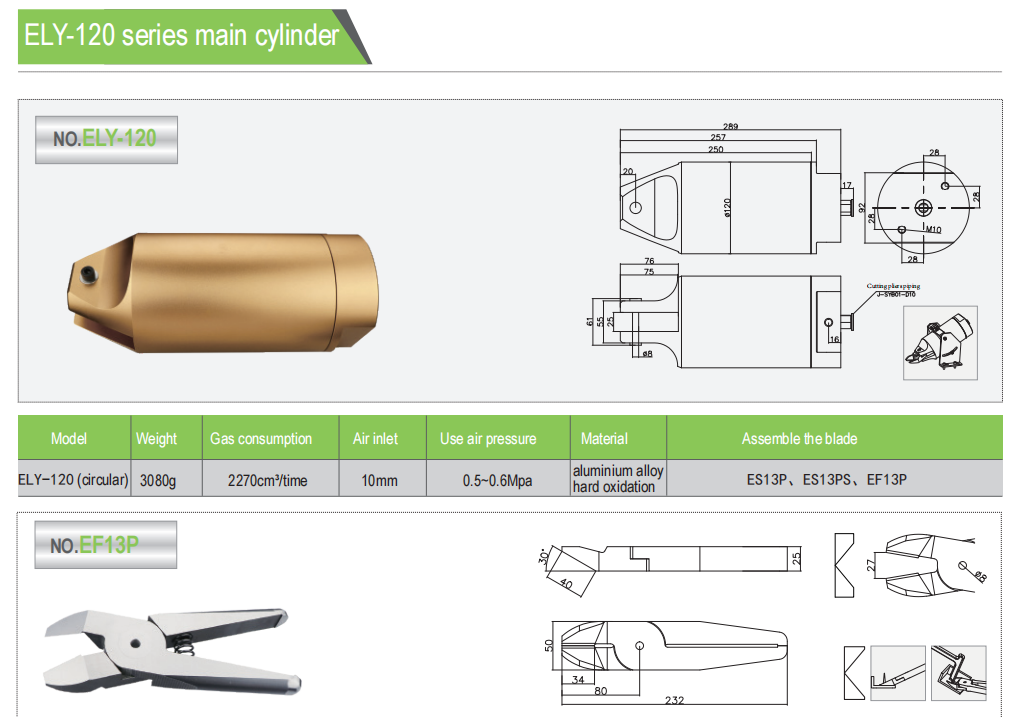The height and width of the screenshot is (717, 1024).
Task: Select the NO.EF13P label badge
Action: [x=106, y=545]
